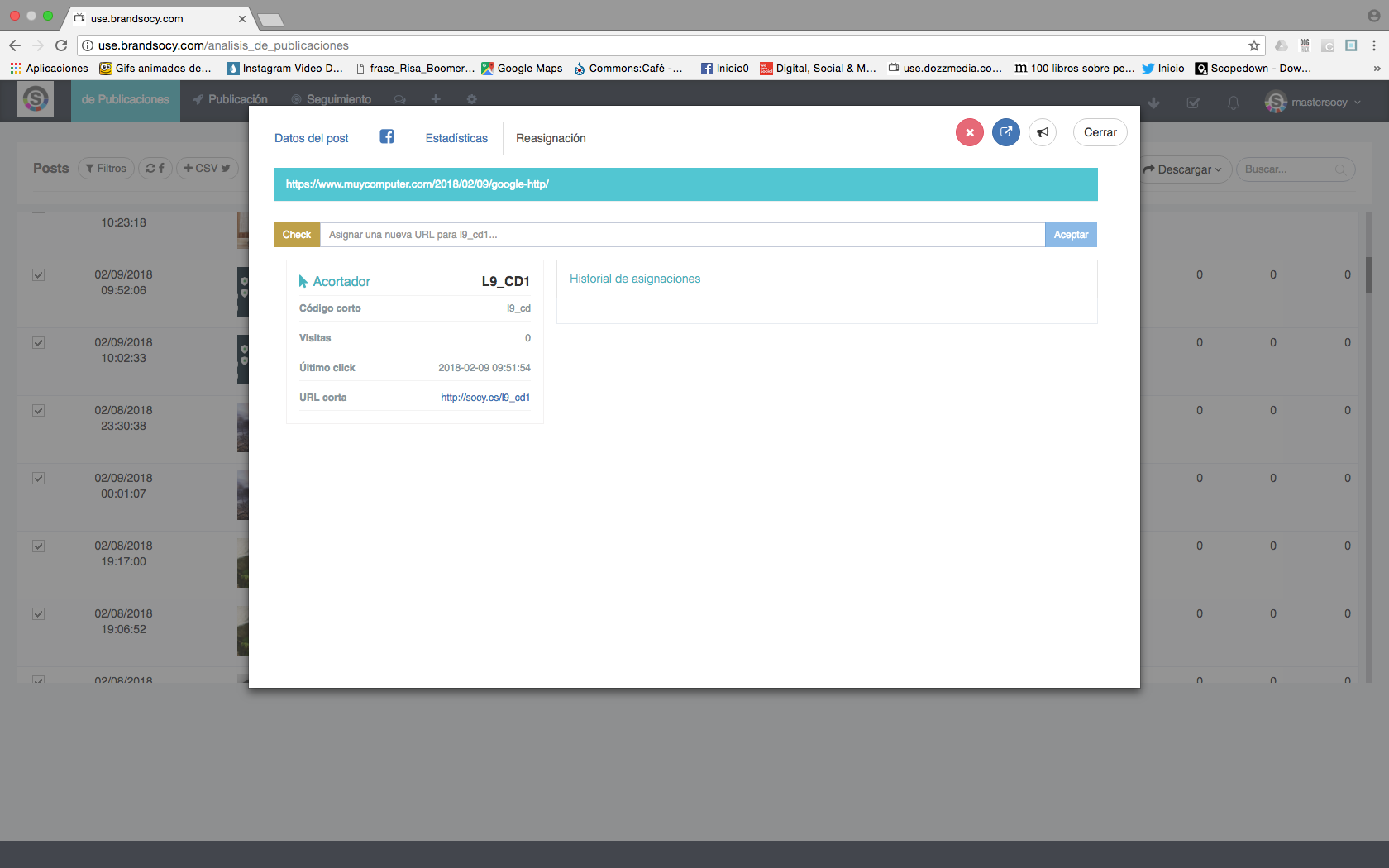
Task: Open Scopedown bookmark
Action: click(1253, 69)
